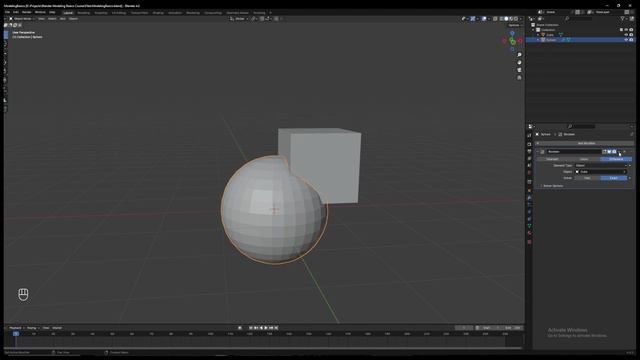Select the Union boolean operation
This screenshot has height=360, width=640.
584,159
